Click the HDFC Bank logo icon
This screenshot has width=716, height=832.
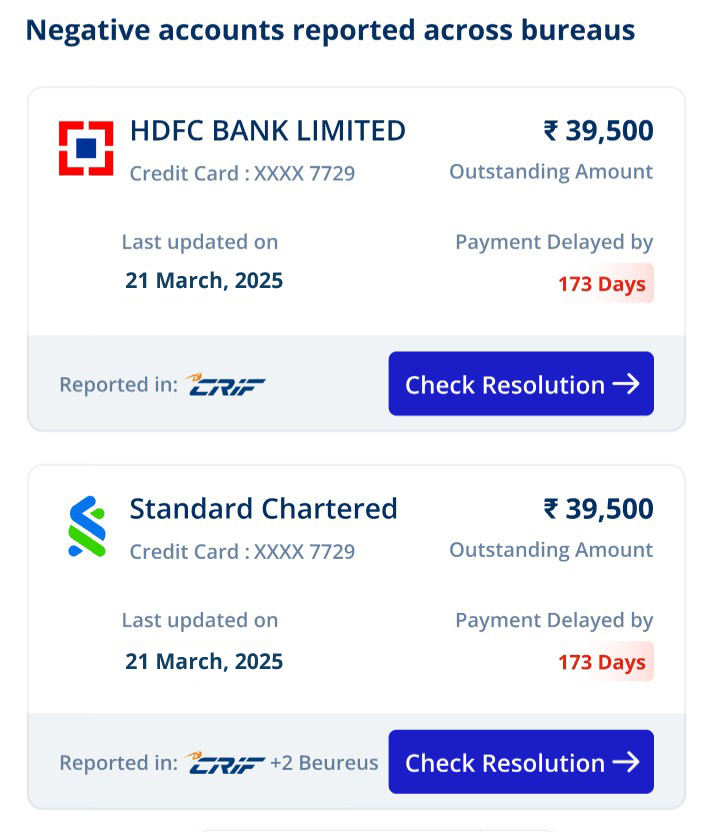pyautogui.click(x=86, y=148)
